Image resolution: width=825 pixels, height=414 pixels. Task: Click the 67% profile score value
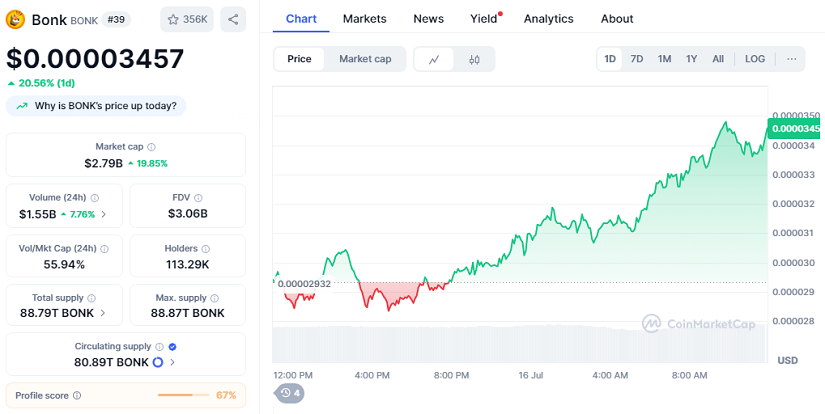(x=226, y=395)
